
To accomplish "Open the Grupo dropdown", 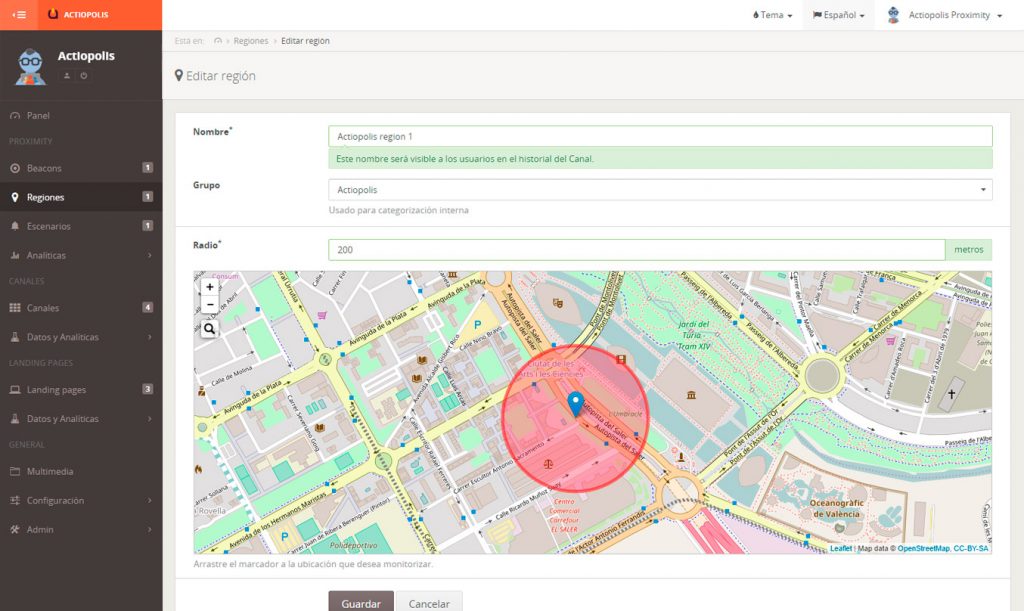I will 660,189.
